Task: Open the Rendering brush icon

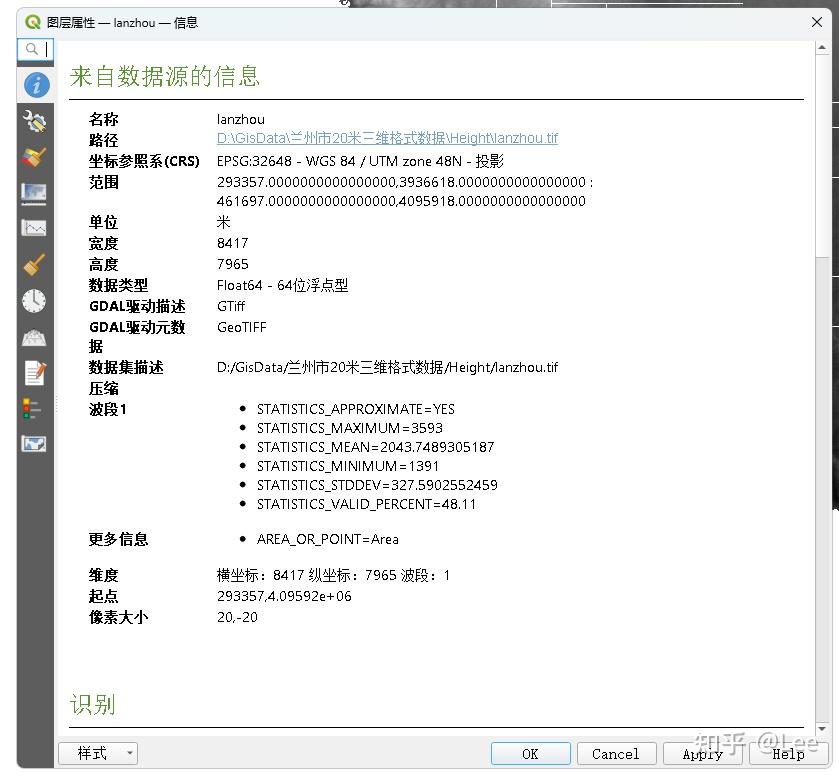Action: pos(34,265)
